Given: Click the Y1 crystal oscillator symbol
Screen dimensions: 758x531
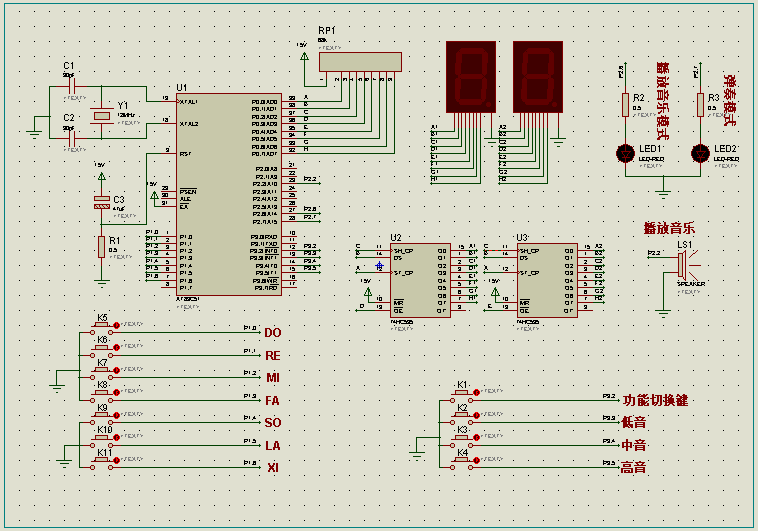Looking at the screenshot, I should (x=102, y=116).
